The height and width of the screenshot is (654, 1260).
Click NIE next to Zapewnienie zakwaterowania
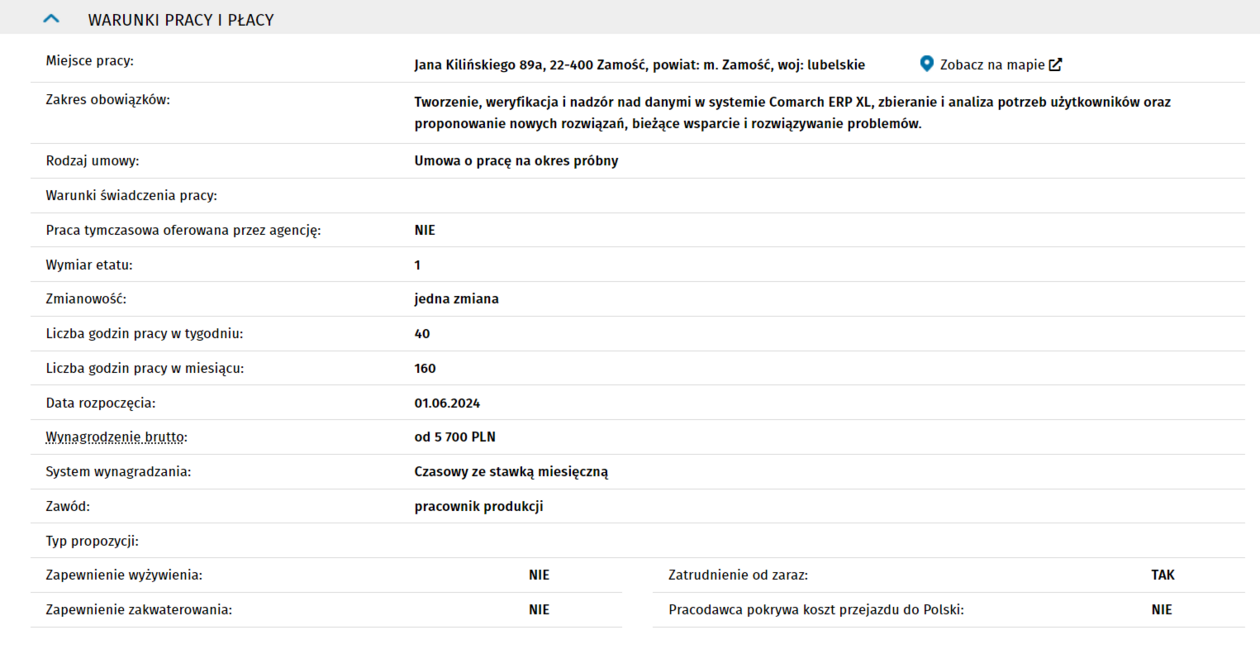[539, 610]
